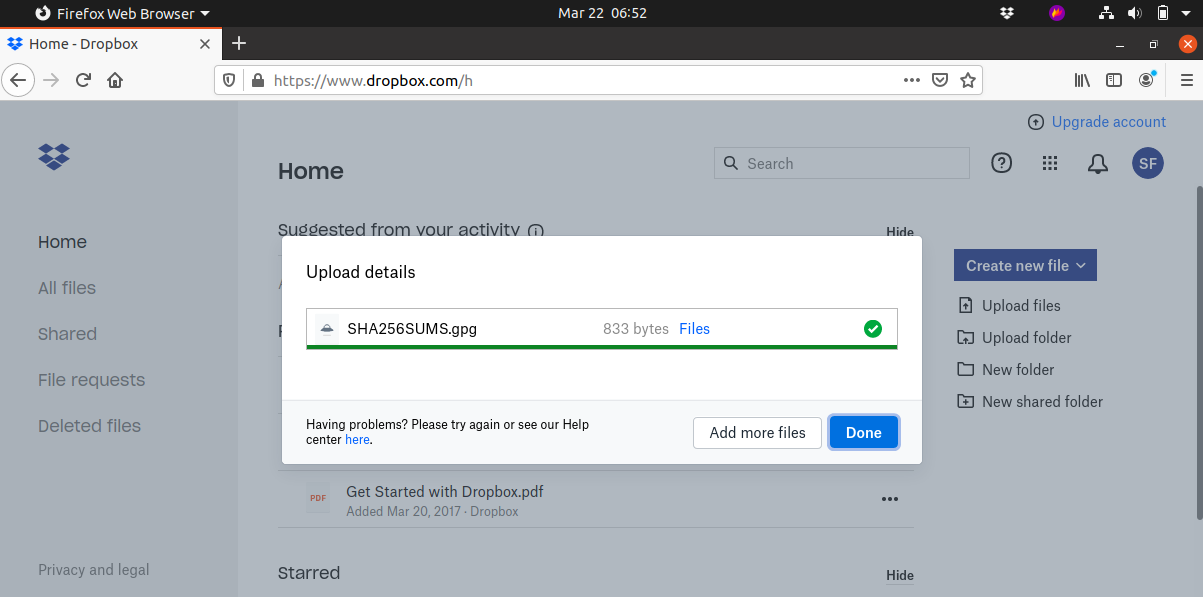Viewport: 1203px width, 597px height.
Task: Click Upgrade account link
Action: (x=1109, y=122)
